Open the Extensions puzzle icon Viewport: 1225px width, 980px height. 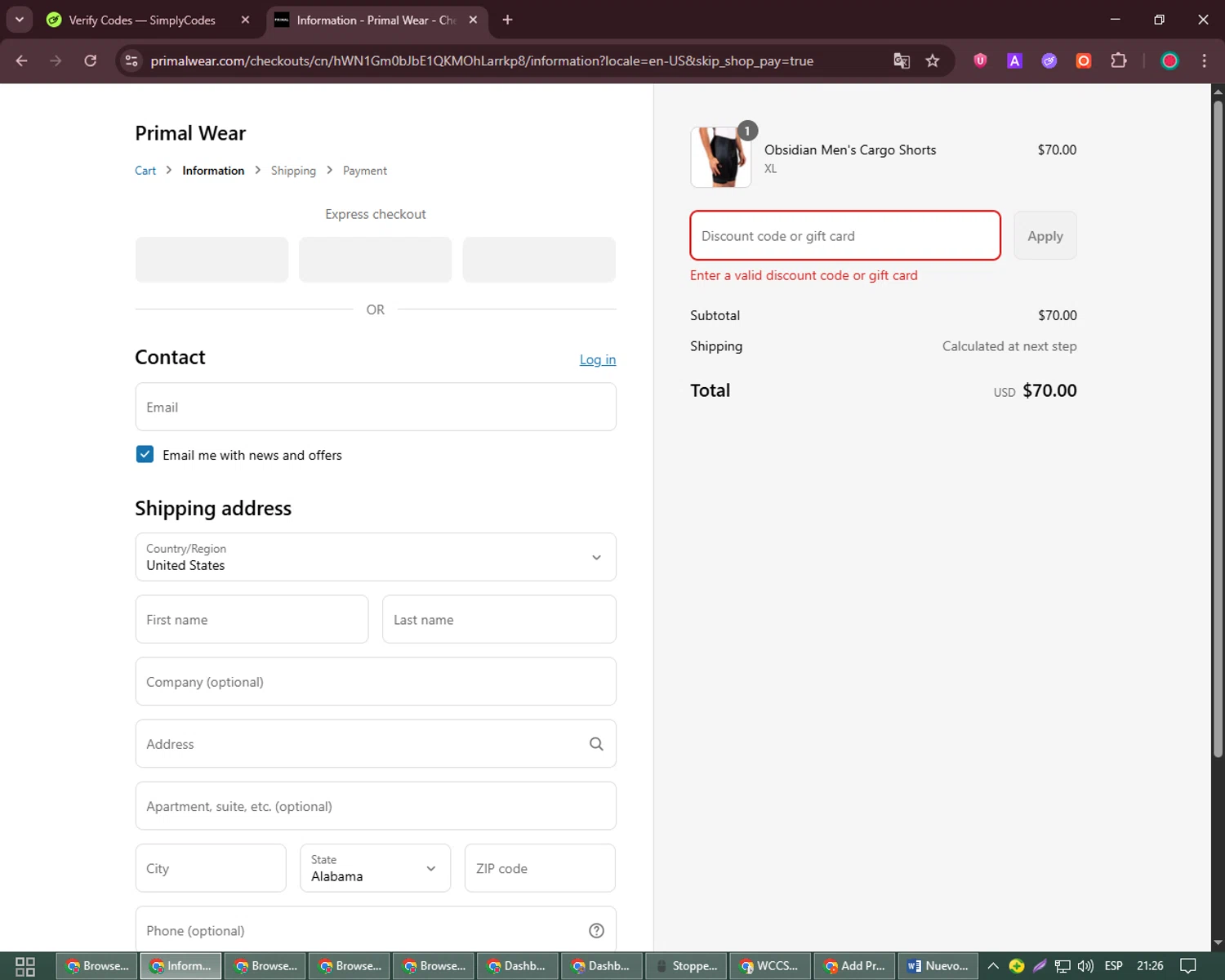coord(1119,60)
